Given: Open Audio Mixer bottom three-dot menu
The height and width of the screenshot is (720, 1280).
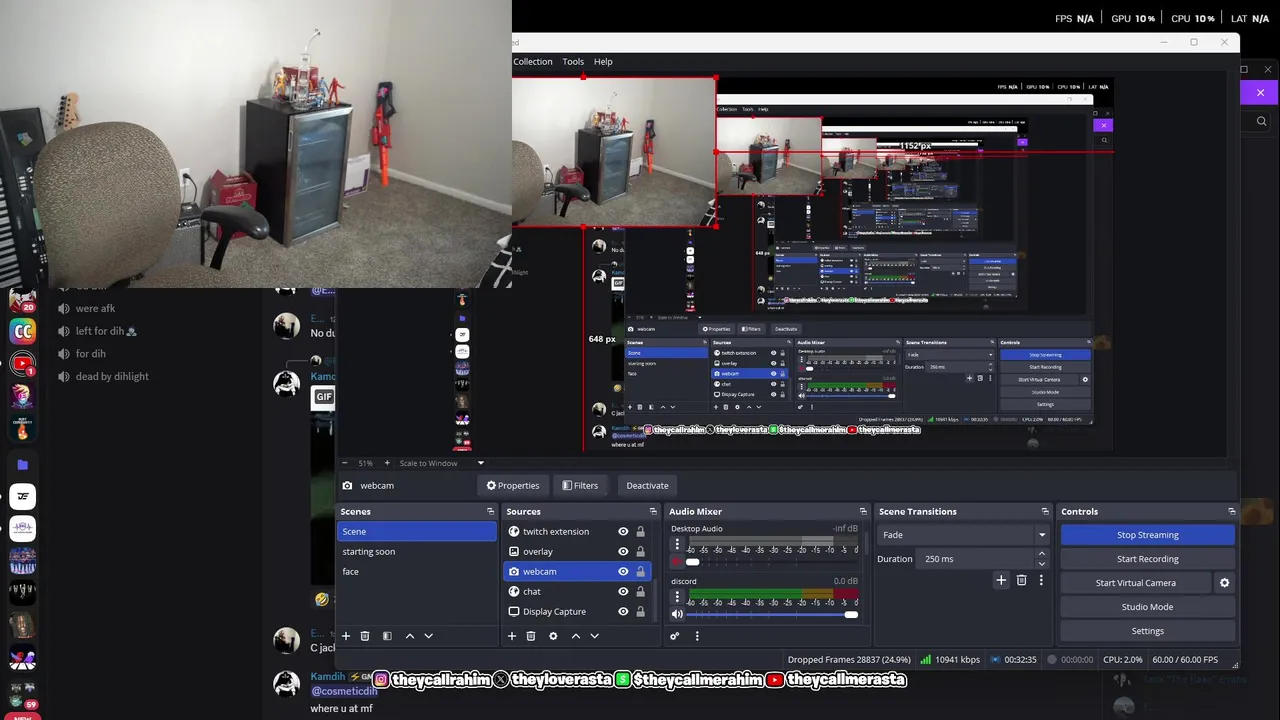Looking at the screenshot, I should pos(697,636).
